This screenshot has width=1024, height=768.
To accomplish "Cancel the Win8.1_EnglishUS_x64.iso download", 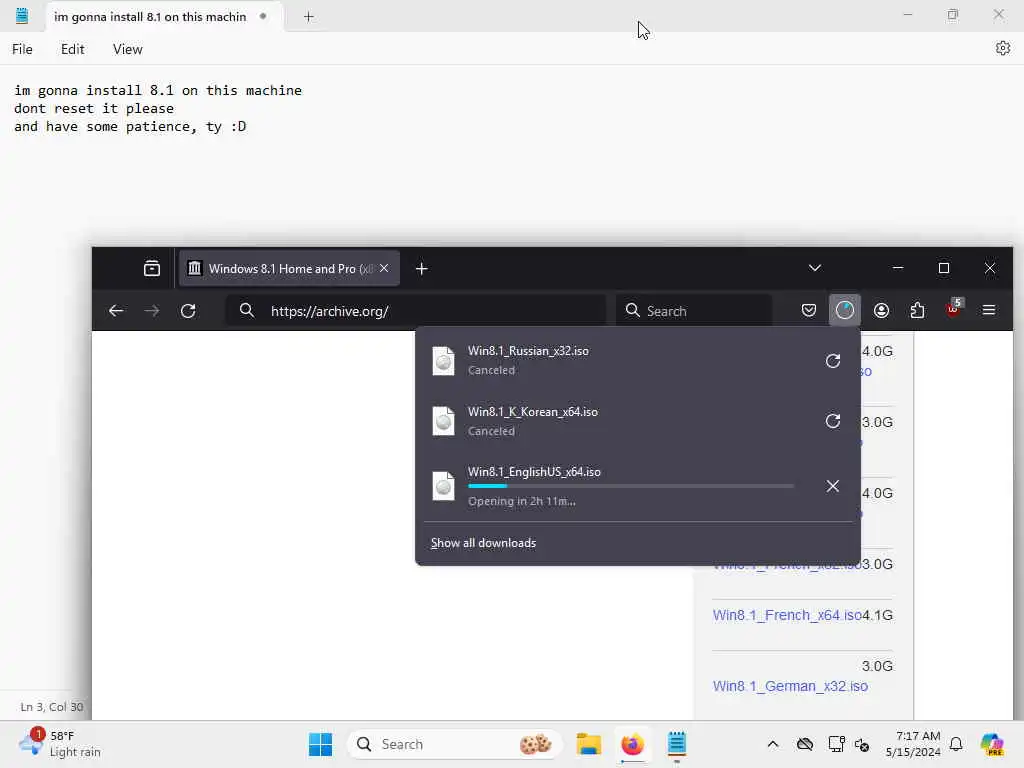I will 832,486.
